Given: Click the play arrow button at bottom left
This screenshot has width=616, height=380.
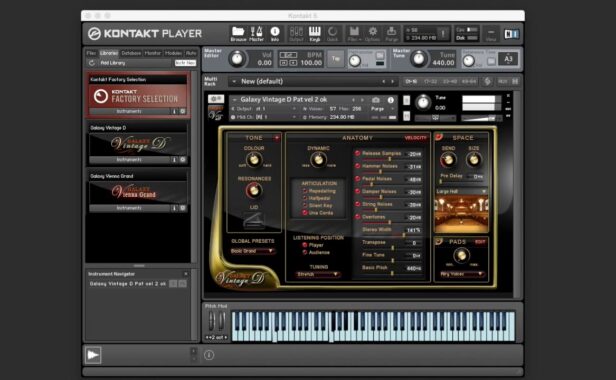Looking at the screenshot, I should pos(93,355).
